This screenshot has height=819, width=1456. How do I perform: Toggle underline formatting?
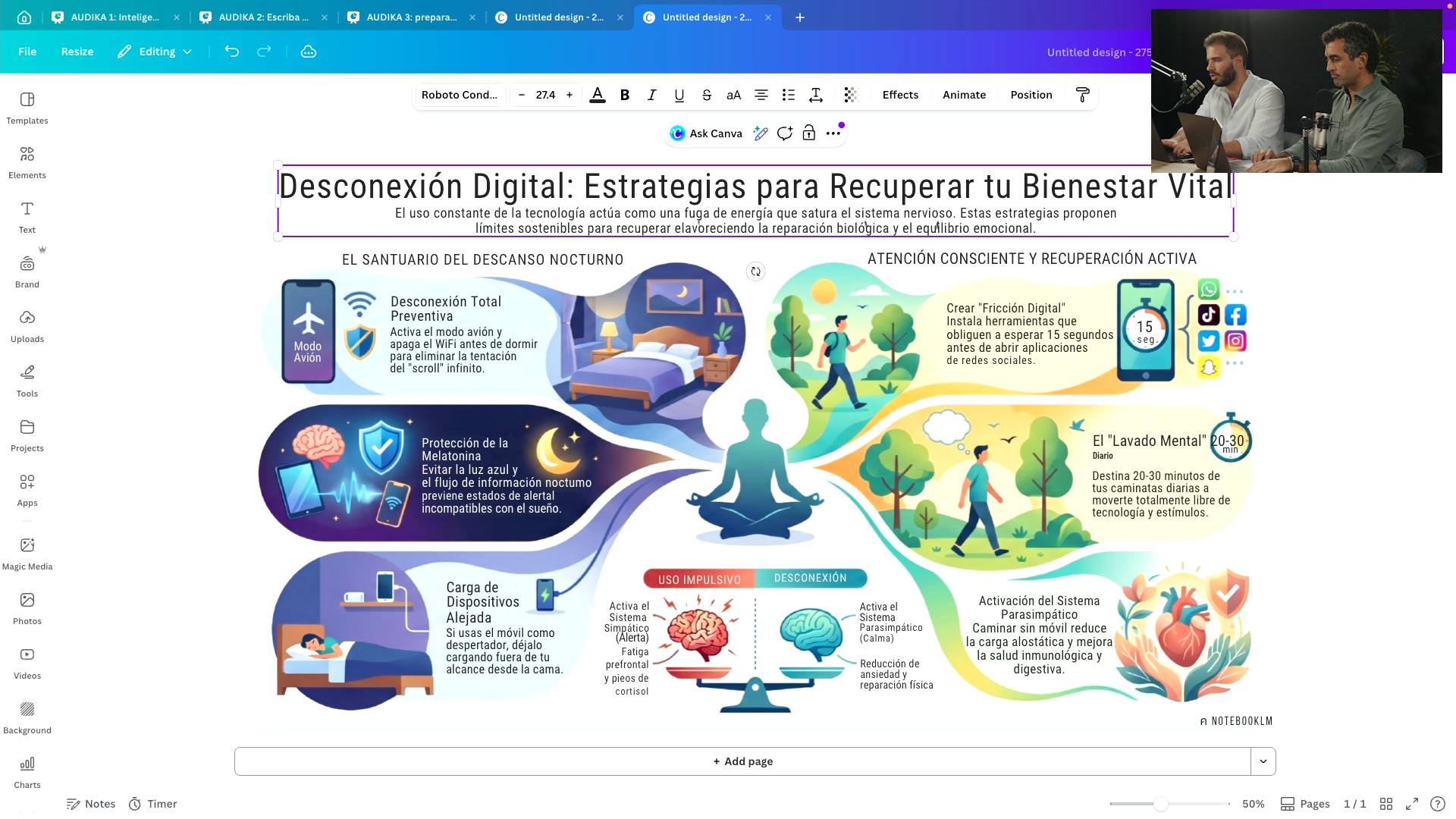click(x=679, y=95)
